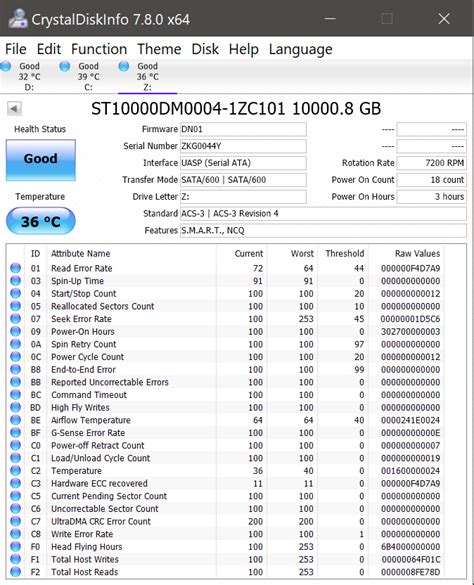This screenshot has width=474, height=585.
Task: Select the Z: disk tab
Action: click(147, 76)
